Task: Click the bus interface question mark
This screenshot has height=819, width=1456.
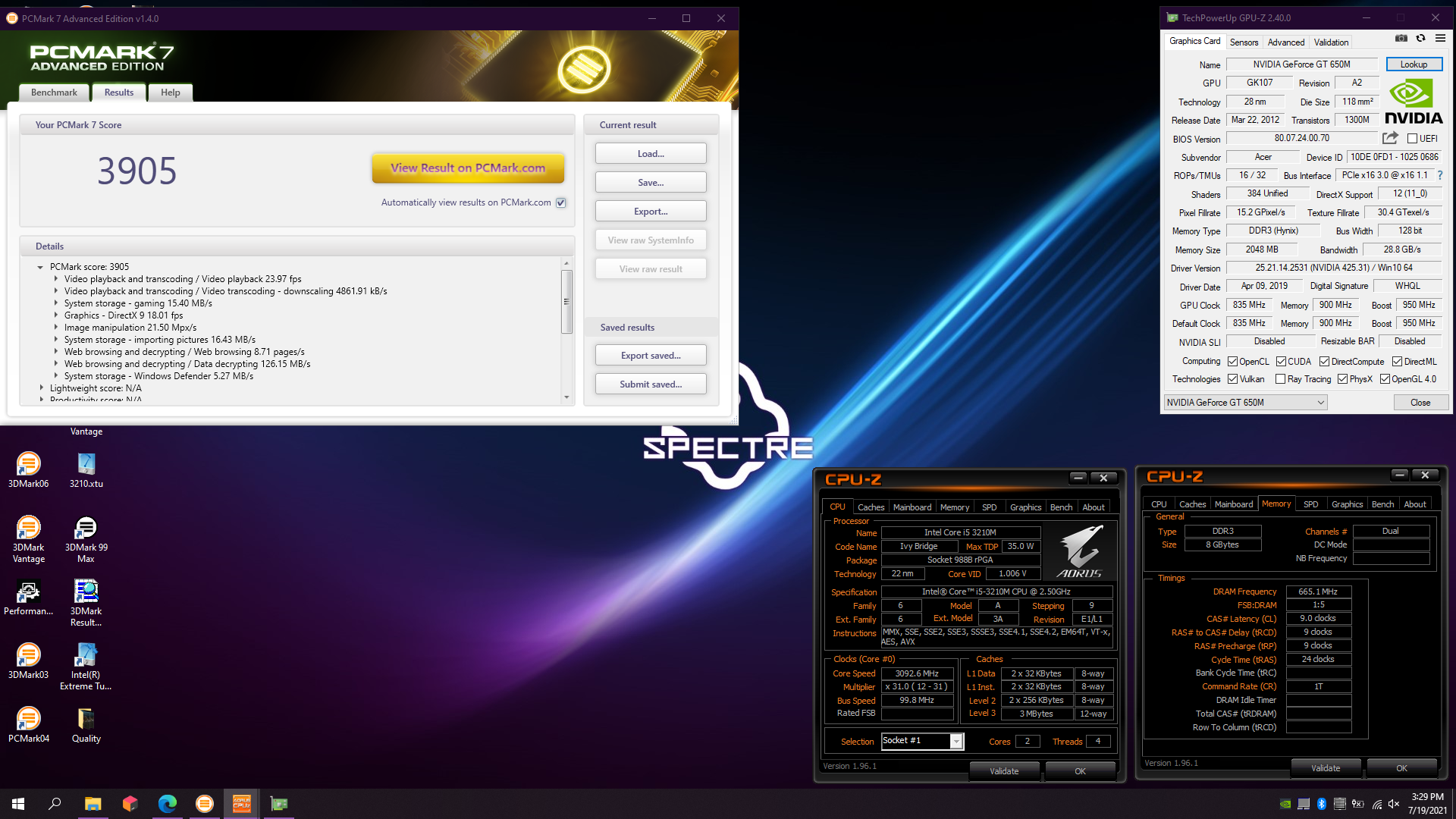Action: coord(1440,175)
